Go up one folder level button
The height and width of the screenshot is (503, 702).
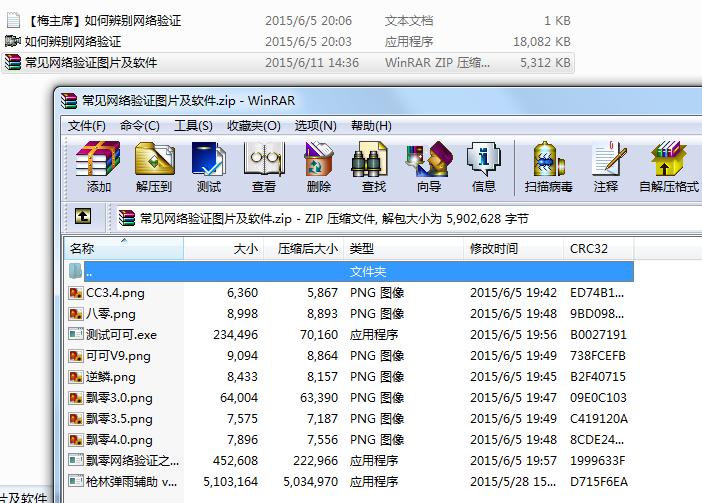(x=83, y=216)
